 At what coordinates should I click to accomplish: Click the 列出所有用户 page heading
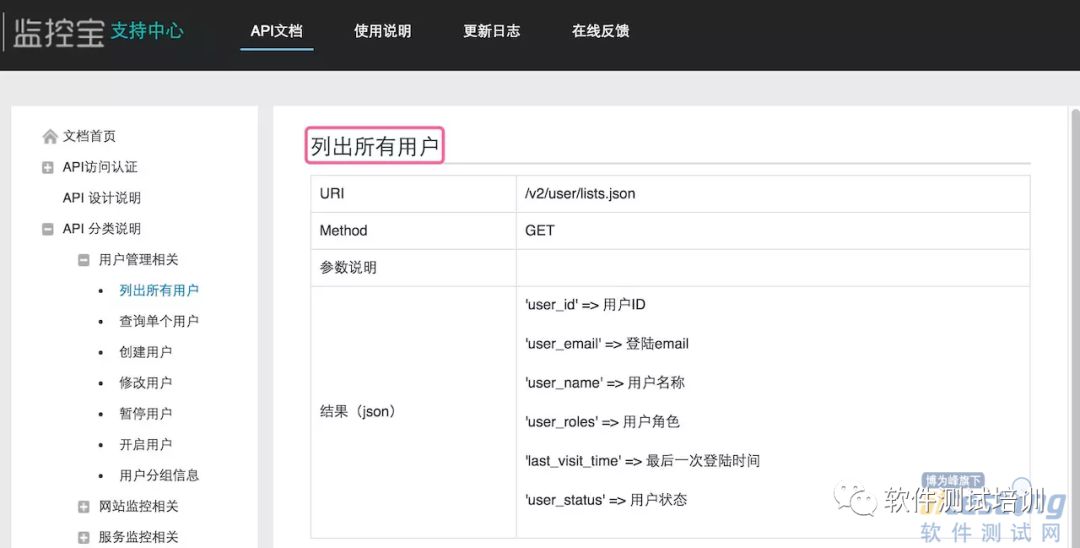[x=375, y=146]
